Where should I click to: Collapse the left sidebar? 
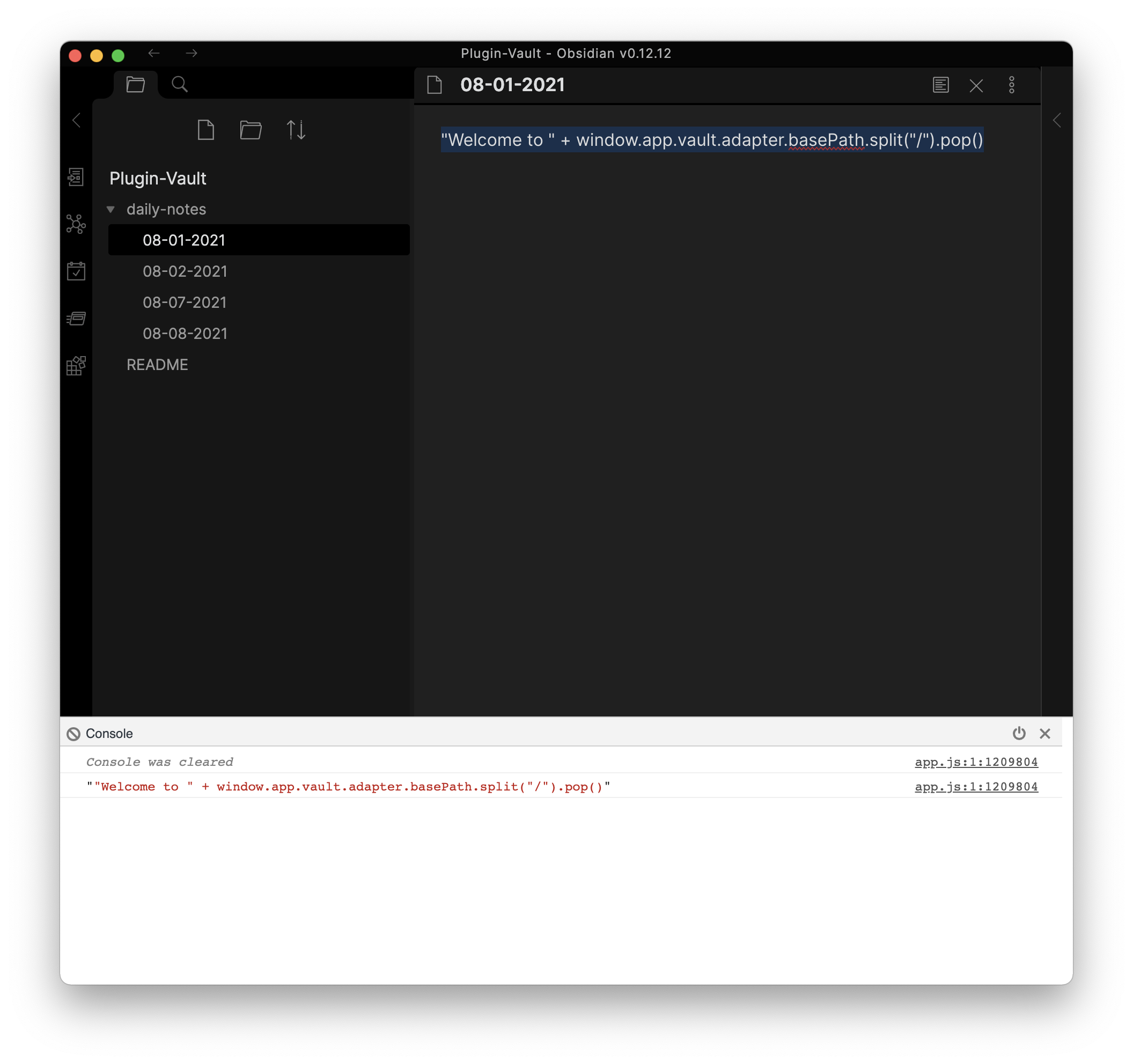tap(76, 120)
